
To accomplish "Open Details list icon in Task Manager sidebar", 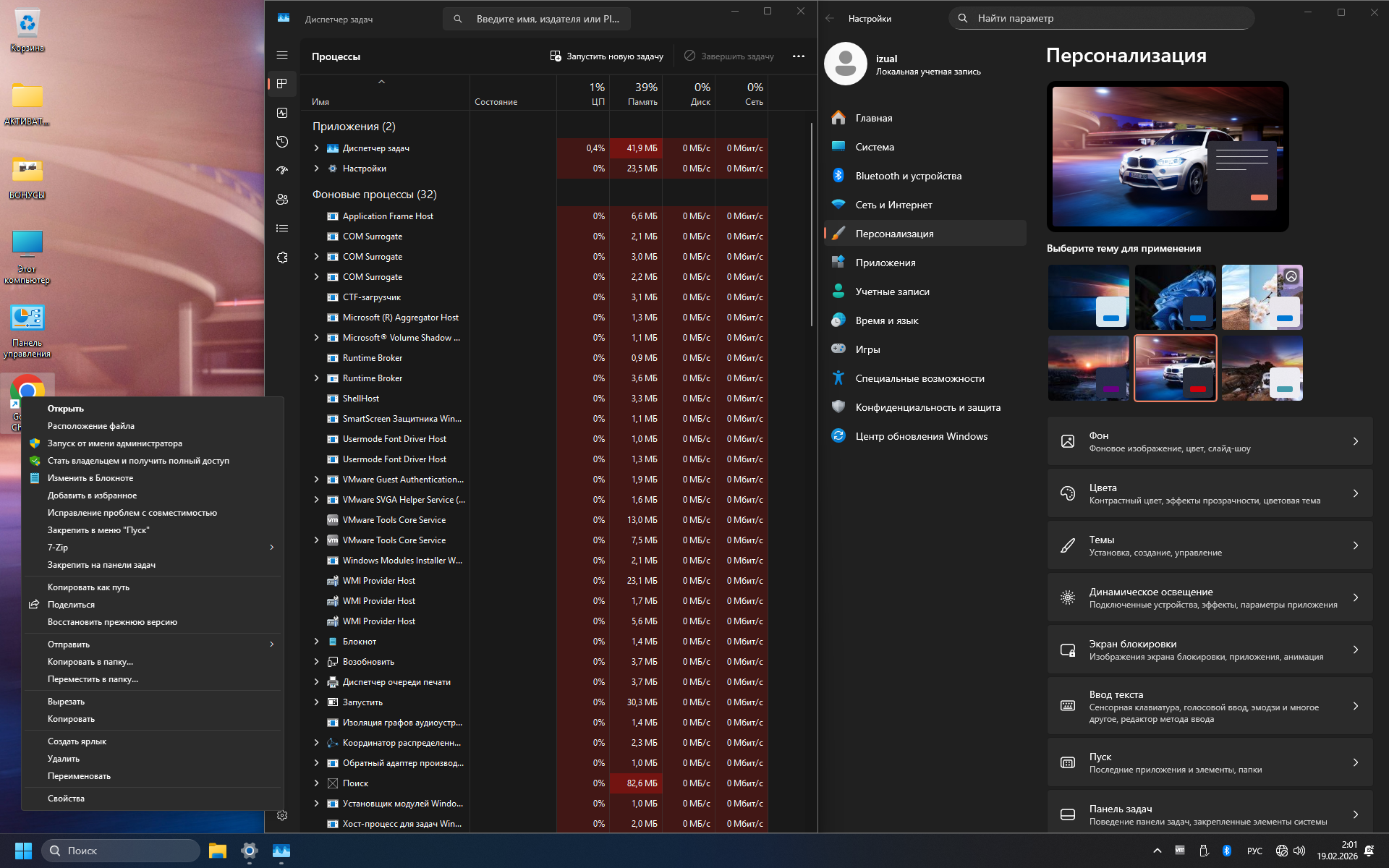I will [282, 229].
